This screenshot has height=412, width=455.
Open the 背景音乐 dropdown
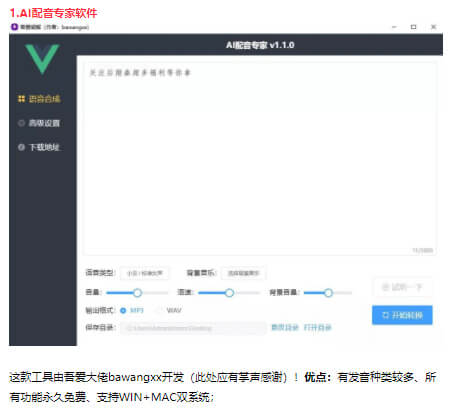pos(243,273)
